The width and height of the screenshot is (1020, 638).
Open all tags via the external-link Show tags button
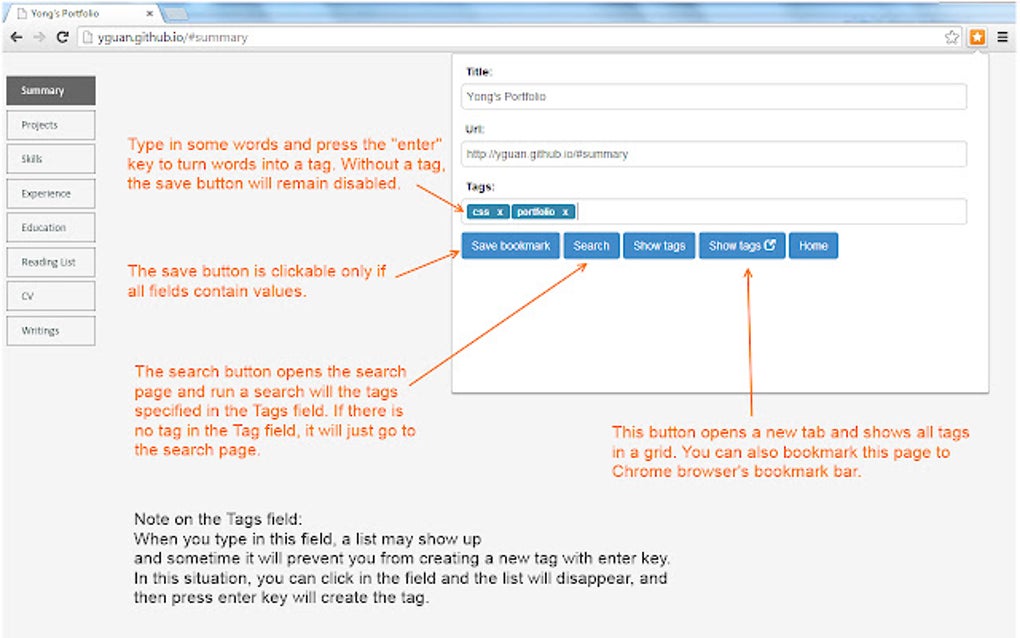[x=741, y=245]
